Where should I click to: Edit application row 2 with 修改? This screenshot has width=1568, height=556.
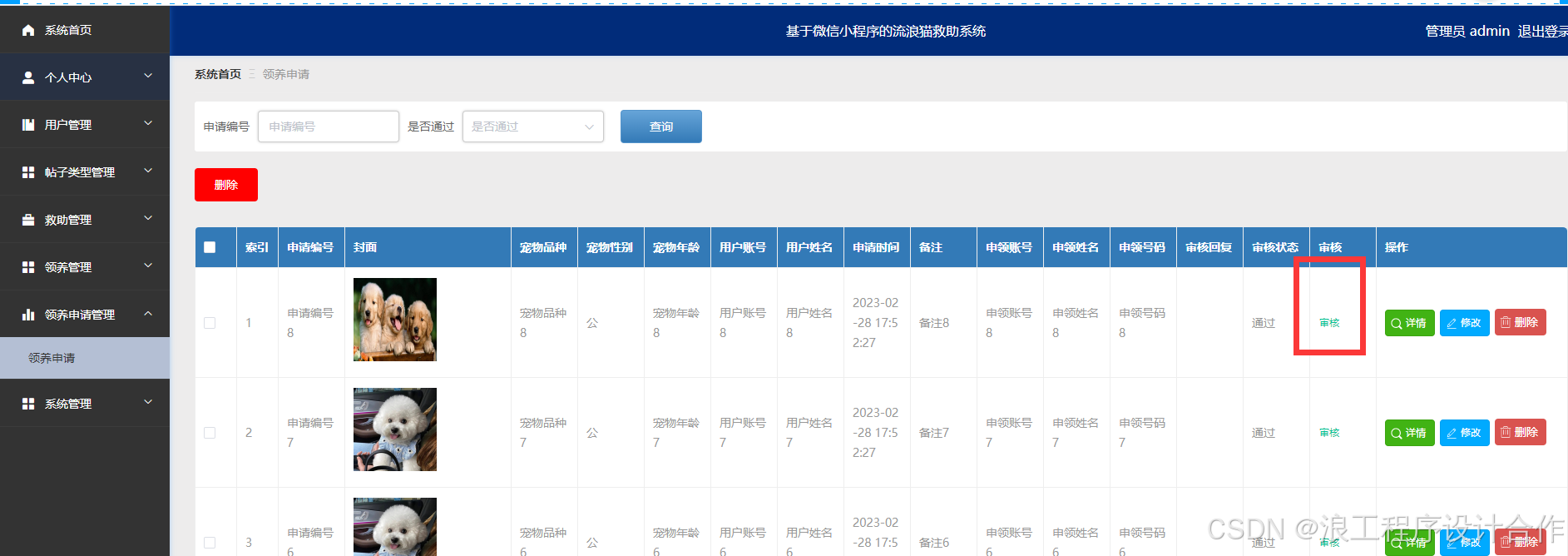coord(1464,433)
